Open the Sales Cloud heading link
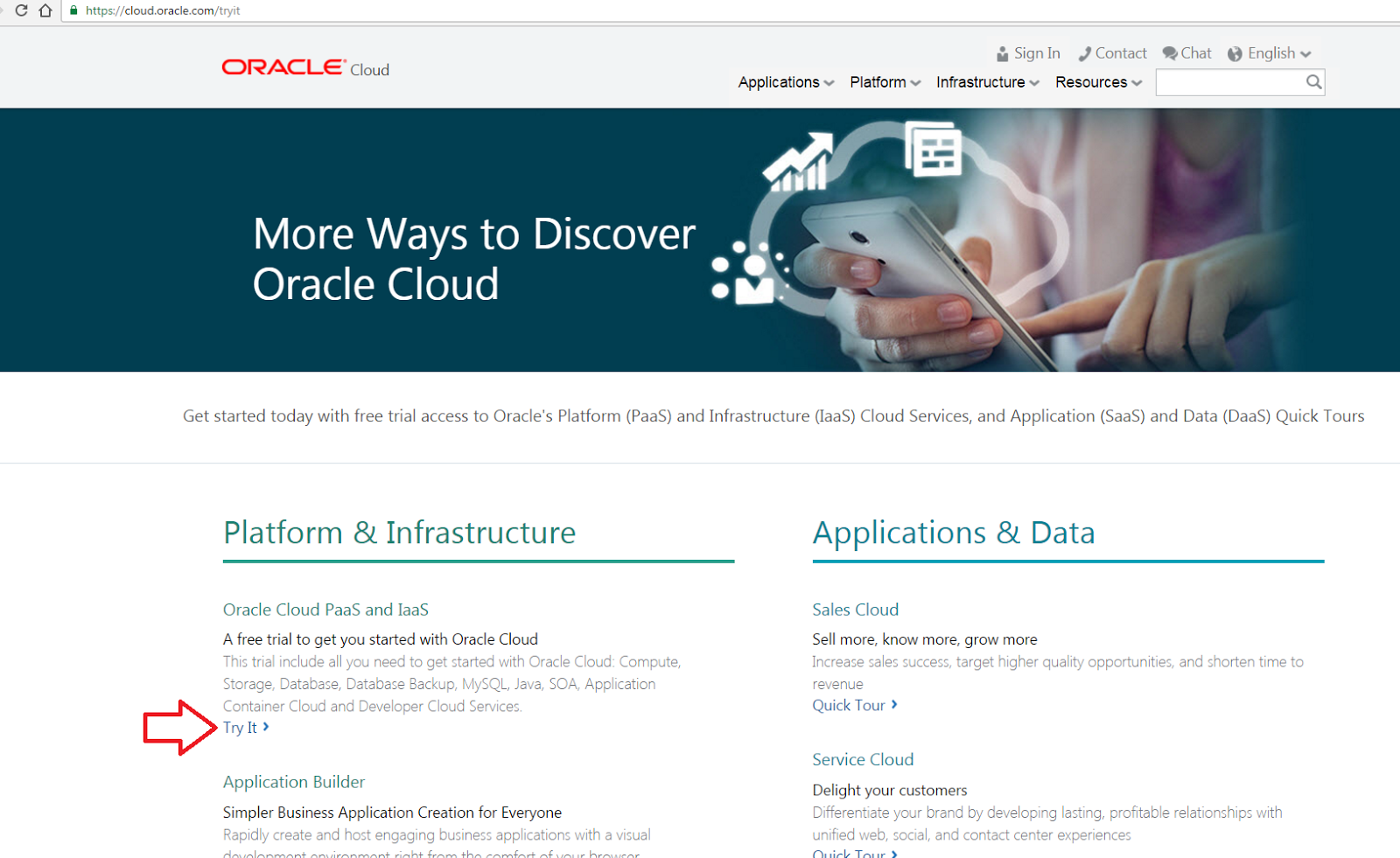The height and width of the screenshot is (858, 1400). tap(855, 610)
